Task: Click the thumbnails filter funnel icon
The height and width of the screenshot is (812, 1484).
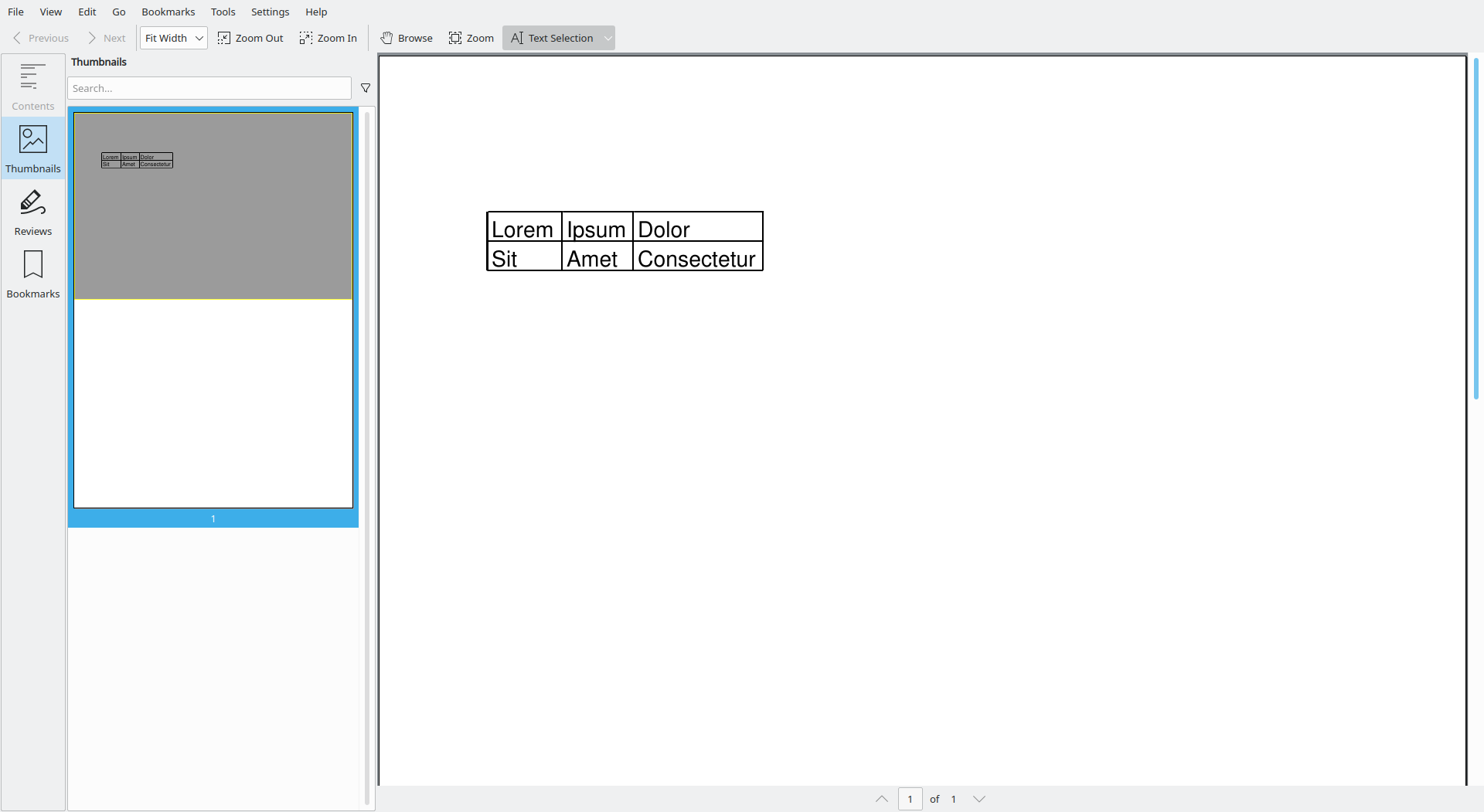Action: click(366, 88)
